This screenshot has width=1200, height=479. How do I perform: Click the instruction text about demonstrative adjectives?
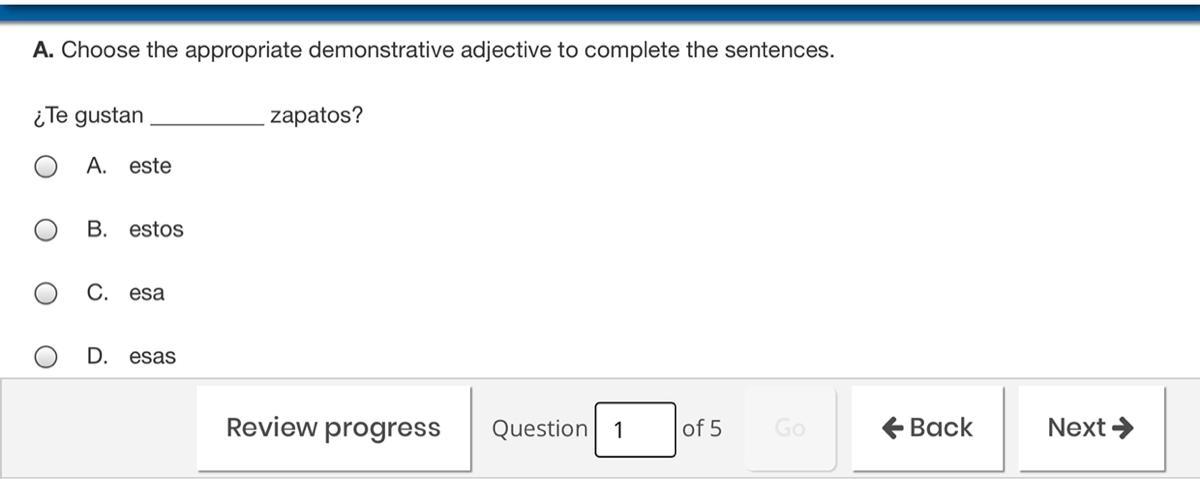point(433,51)
